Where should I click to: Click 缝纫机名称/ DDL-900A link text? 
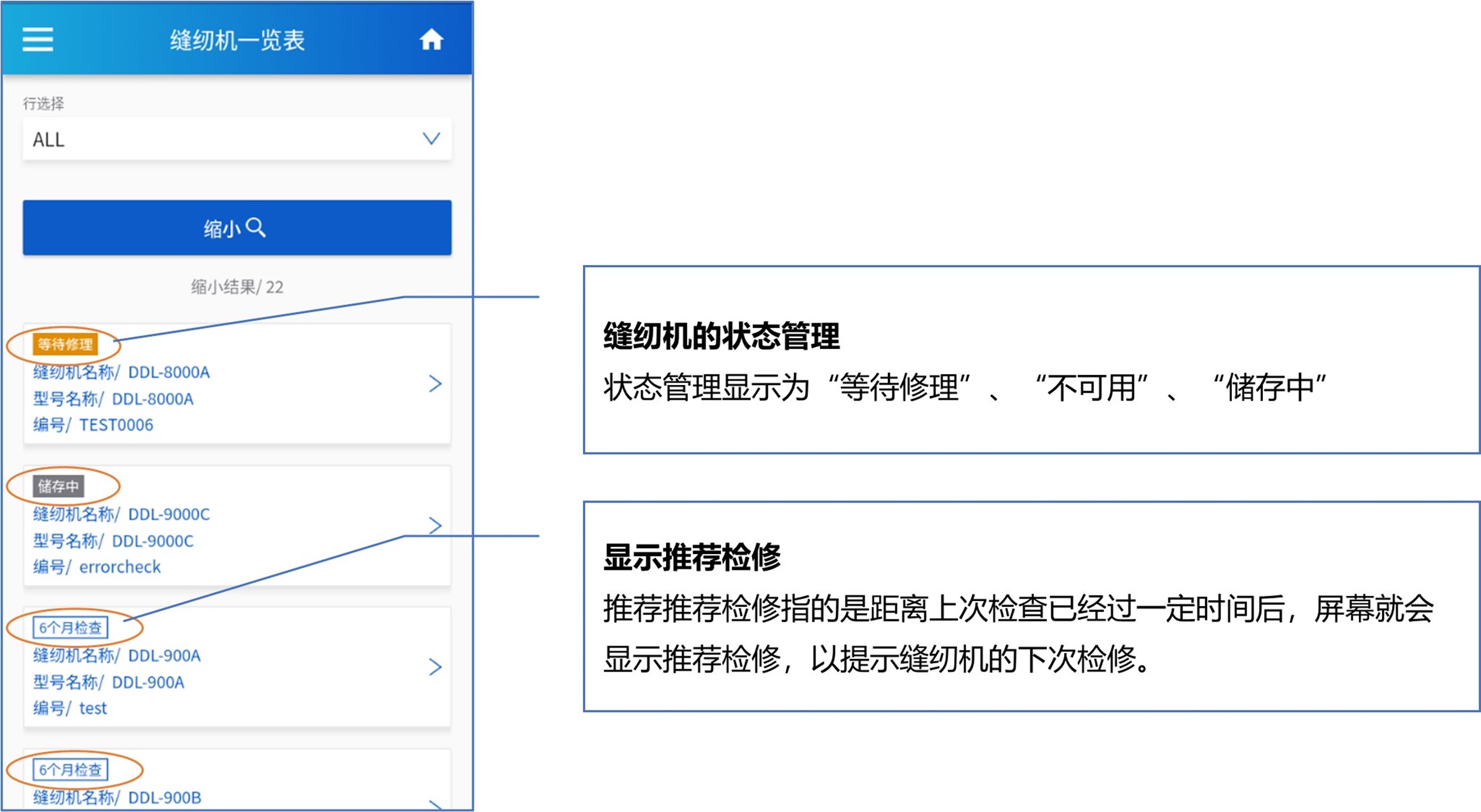click(x=117, y=655)
